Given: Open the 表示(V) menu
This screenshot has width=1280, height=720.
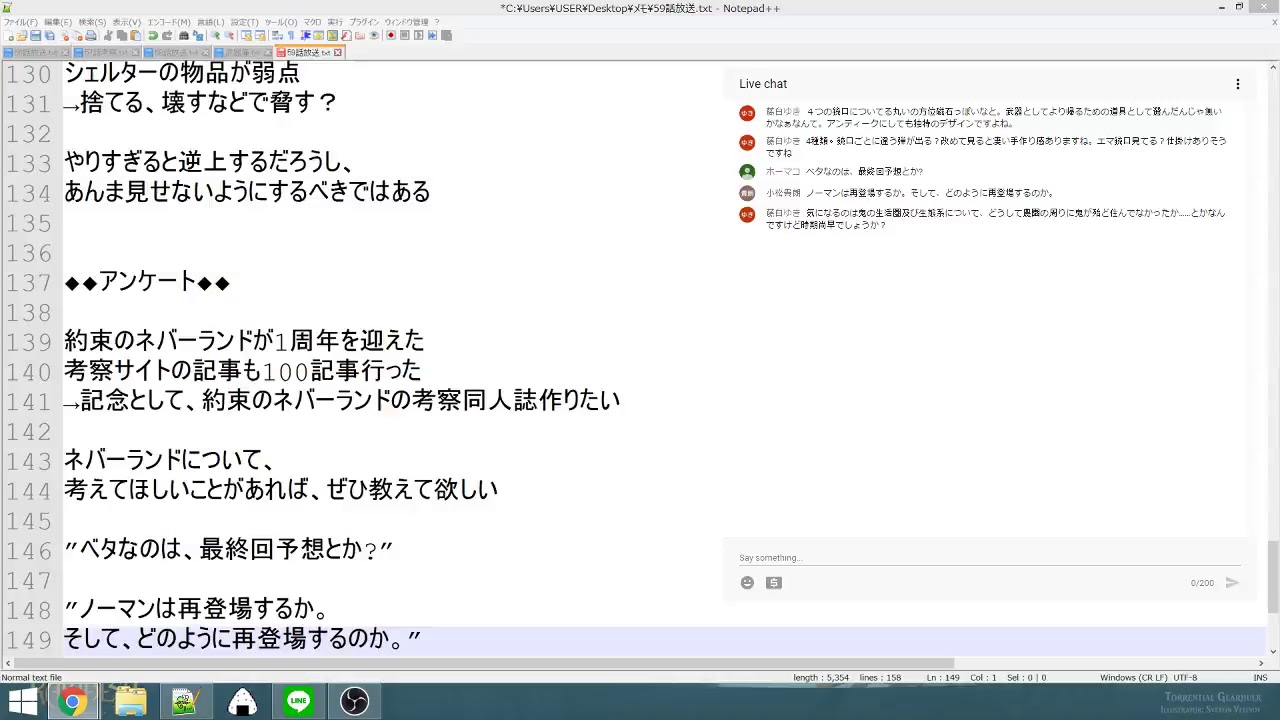Looking at the screenshot, I should (x=127, y=22).
